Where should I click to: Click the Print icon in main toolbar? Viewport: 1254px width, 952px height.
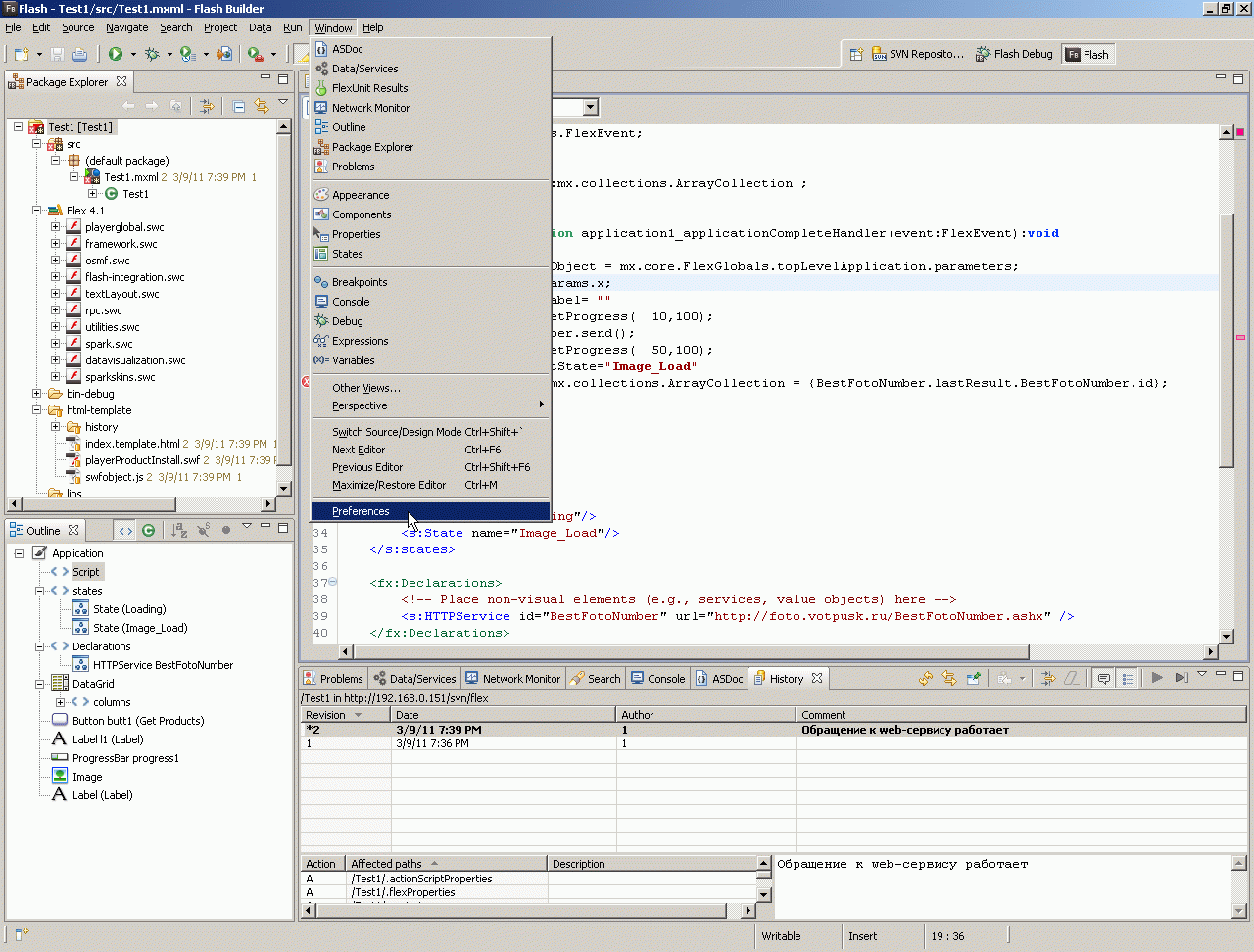pos(79,54)
